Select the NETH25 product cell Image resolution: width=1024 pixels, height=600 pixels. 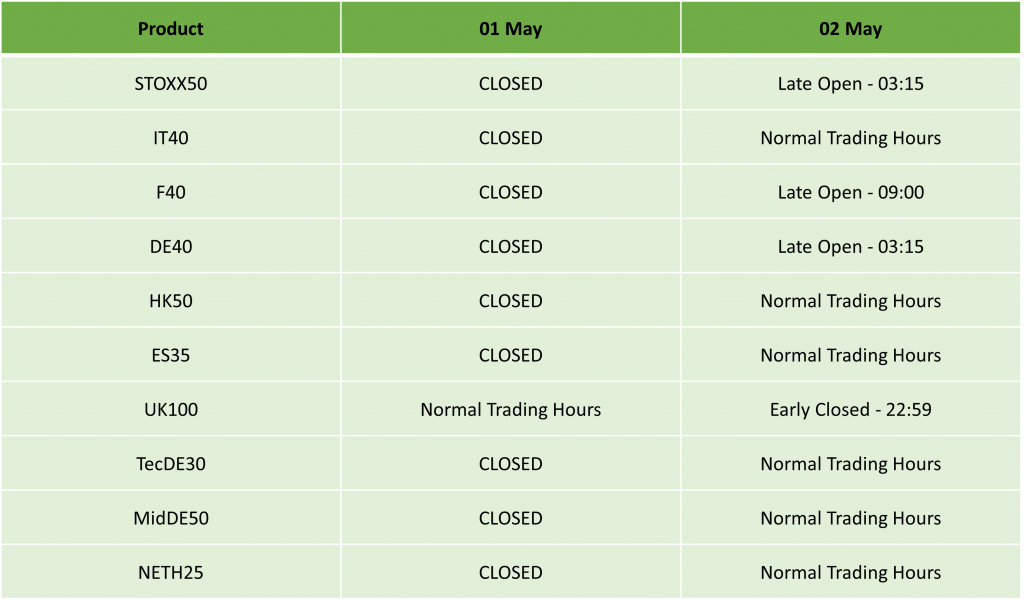coord(170,571)
